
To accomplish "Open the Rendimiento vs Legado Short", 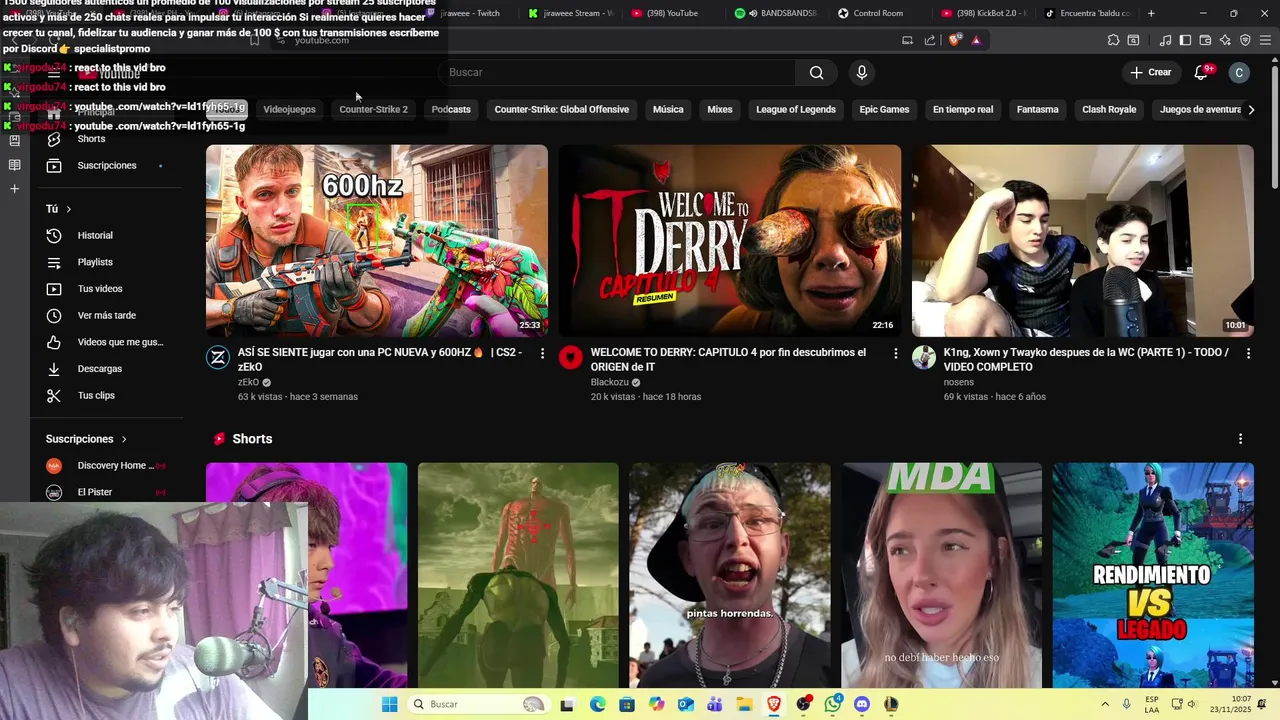I will (x=1153, y=575).
